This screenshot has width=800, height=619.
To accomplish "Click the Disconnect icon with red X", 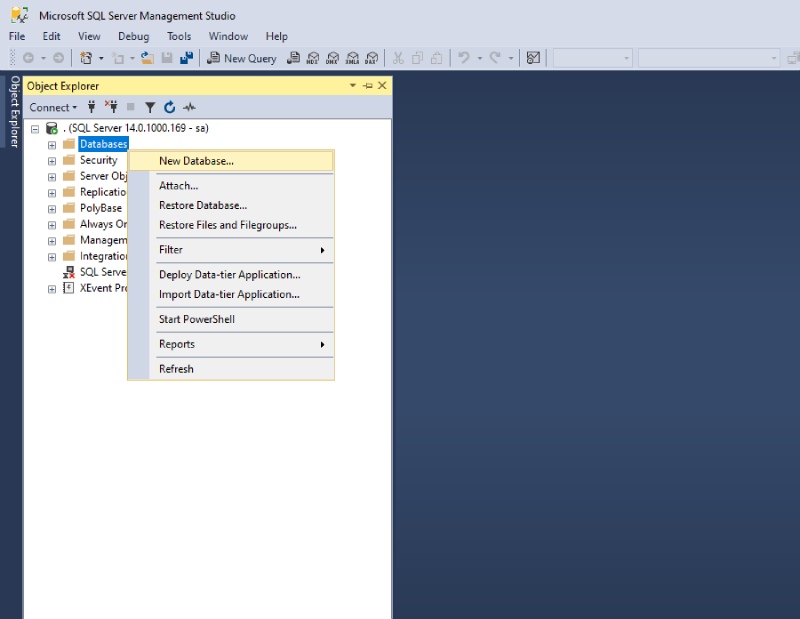I will 110,107.
